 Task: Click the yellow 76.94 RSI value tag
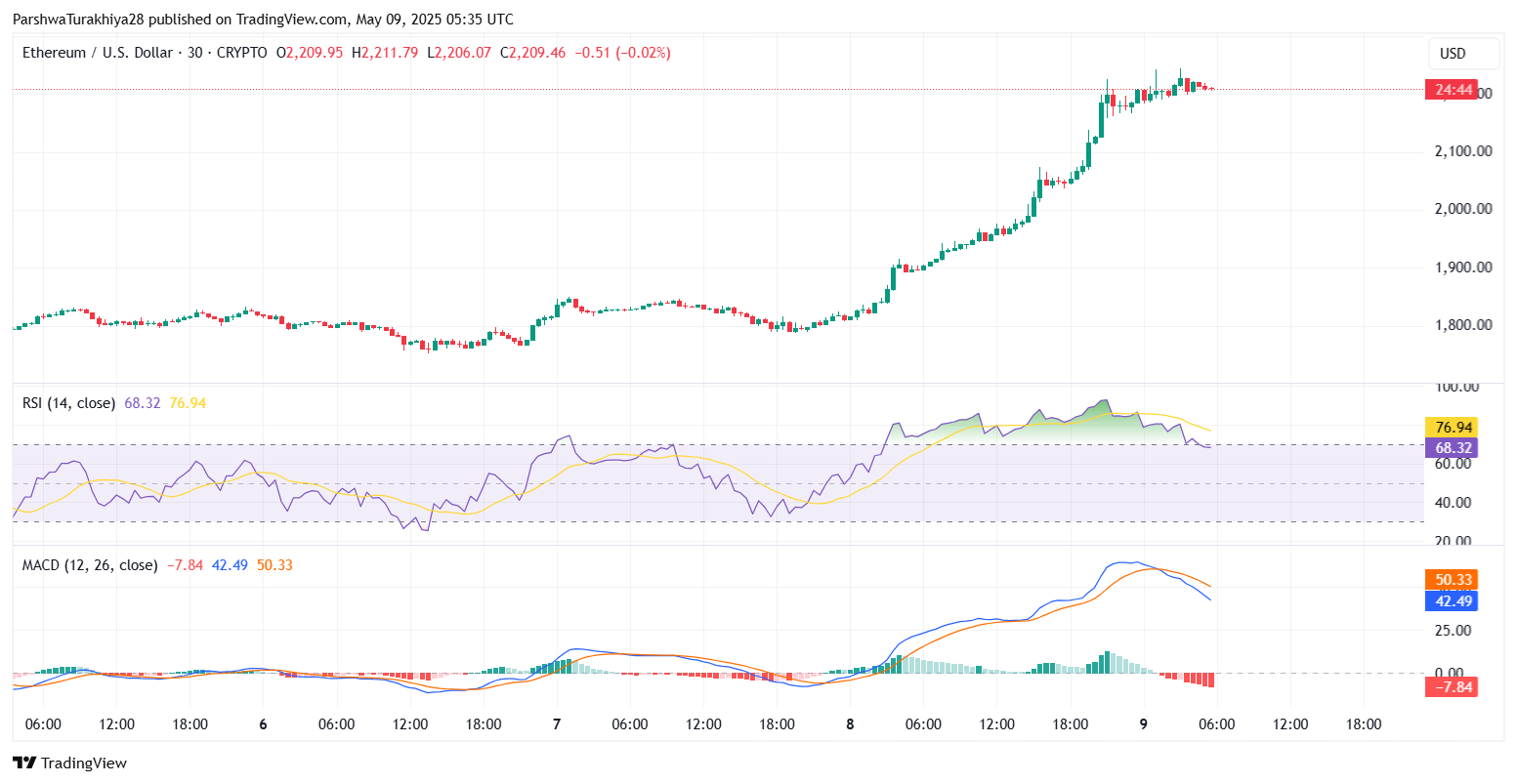[1451, 427]
